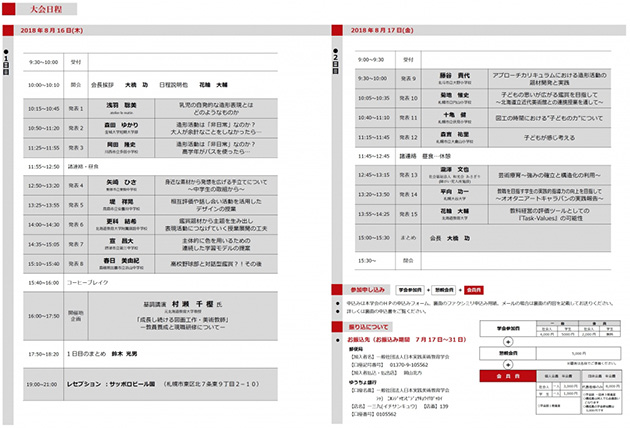Click the 14:35~15:05 time cell
The width and height of the screenshot is (630, 428).
tap(43, 244)
